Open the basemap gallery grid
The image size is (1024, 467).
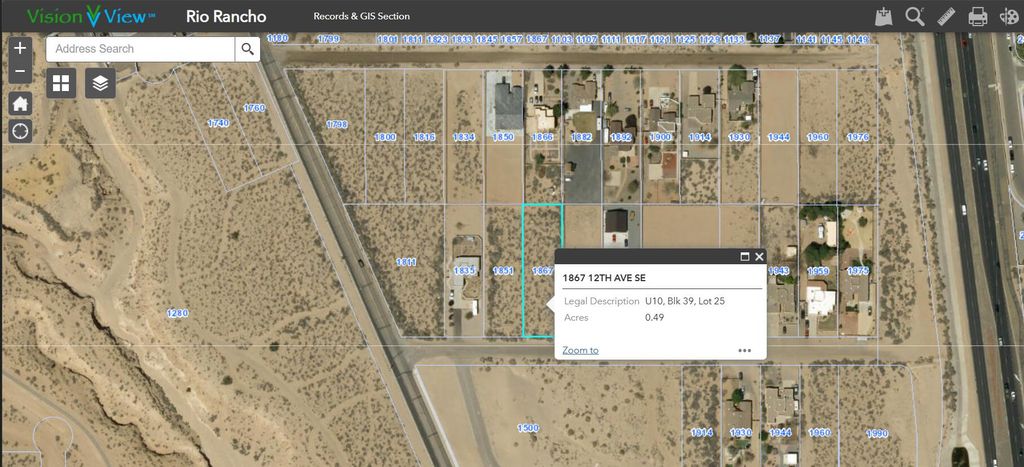click(x=61, y=83)
